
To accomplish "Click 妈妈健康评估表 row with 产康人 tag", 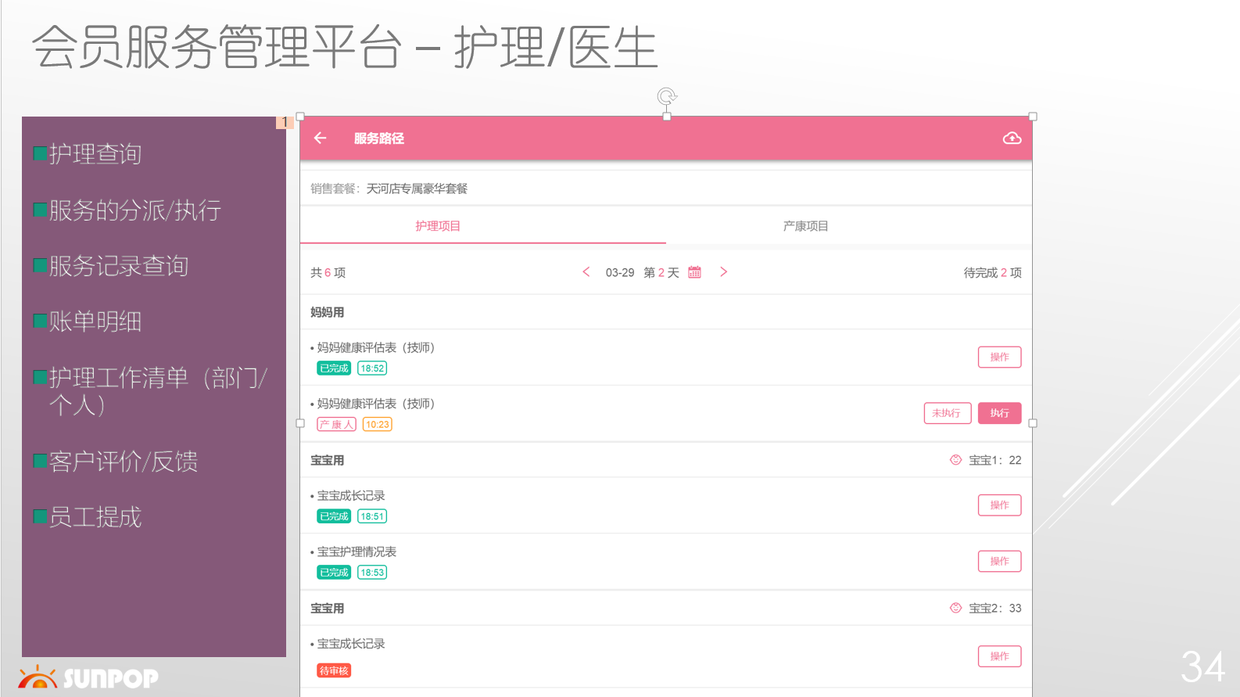I will click(665, 413).
